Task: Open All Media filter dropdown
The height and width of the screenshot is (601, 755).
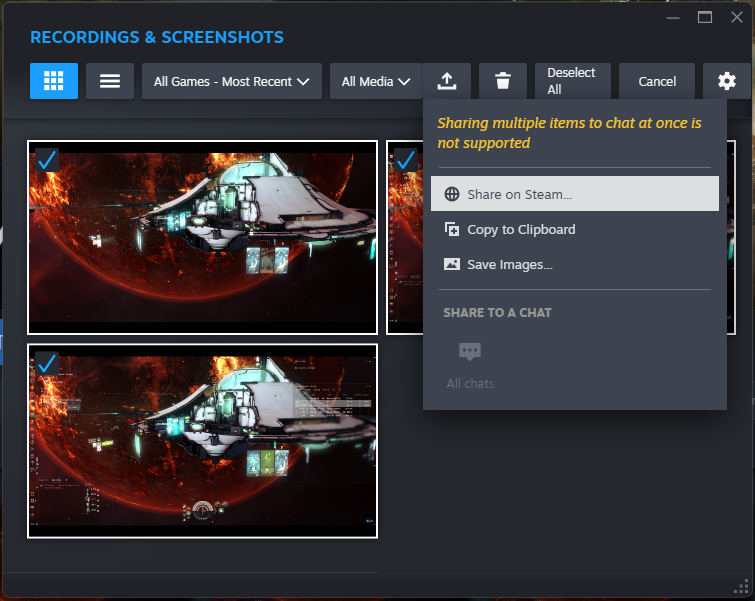Action: pyautogui.click(x=376, y=81)
